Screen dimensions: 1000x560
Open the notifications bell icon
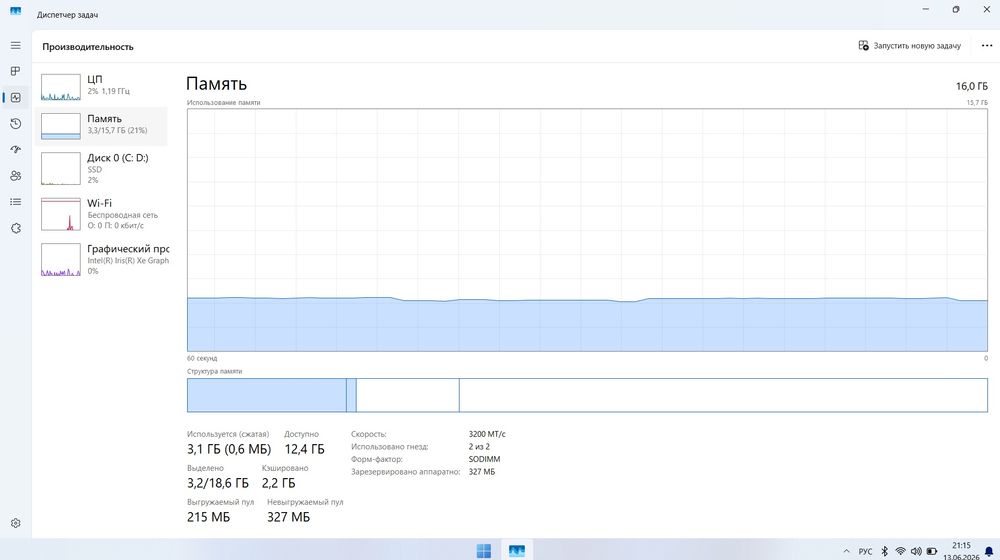tap(989, 551)
